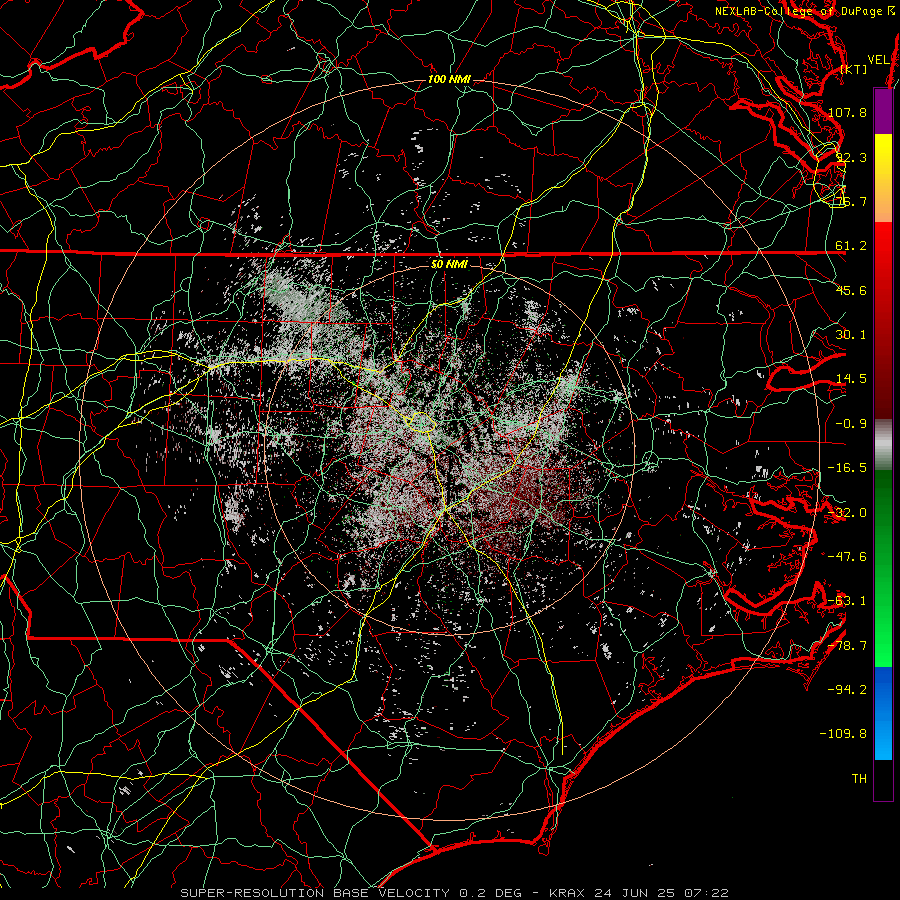Click the VEL legend title
Viewport: 900px width, 900px height.
click(878, 60)
